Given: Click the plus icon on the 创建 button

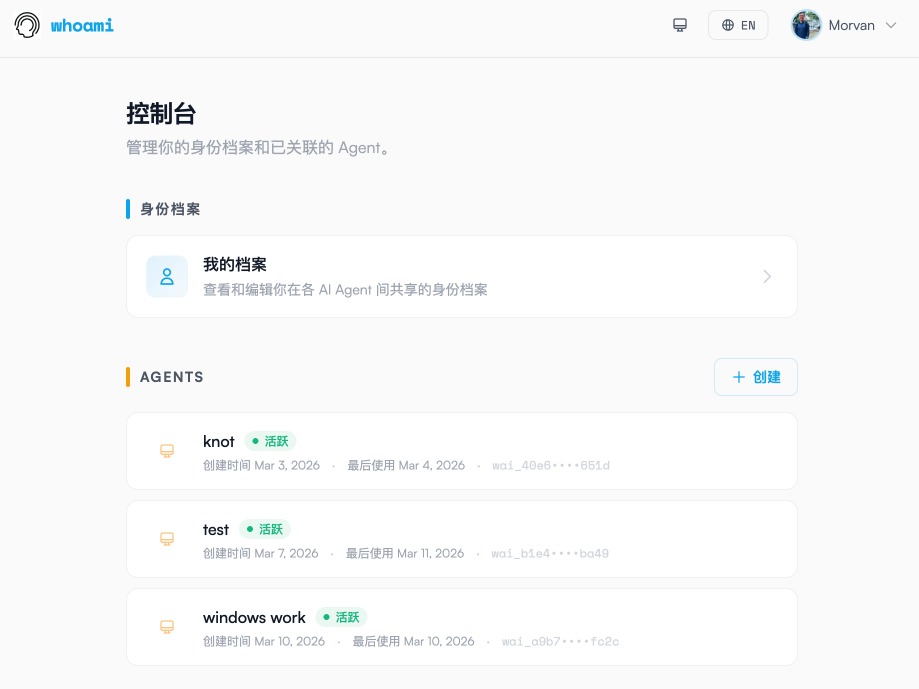Looking at the screenshot, I should (739, 377).
